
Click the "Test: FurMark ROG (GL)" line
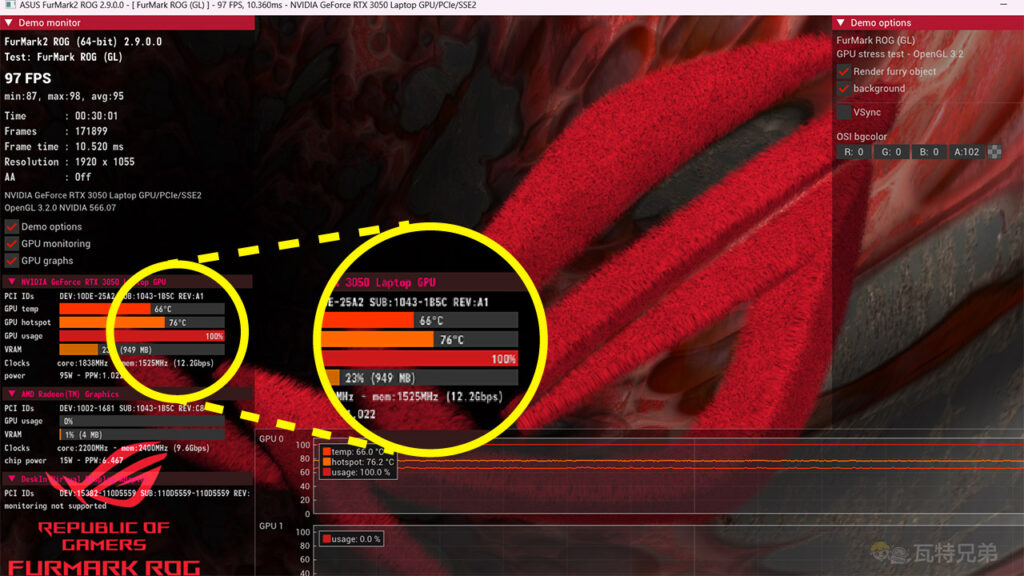coord(63,57)
